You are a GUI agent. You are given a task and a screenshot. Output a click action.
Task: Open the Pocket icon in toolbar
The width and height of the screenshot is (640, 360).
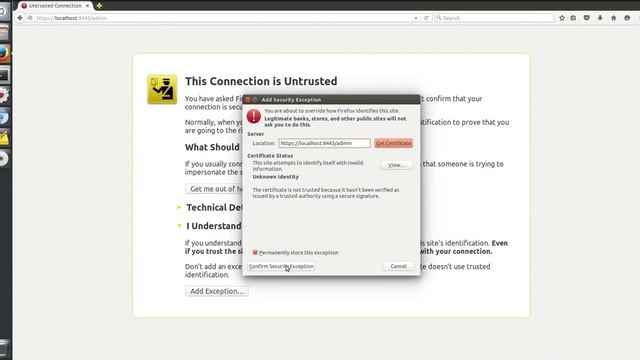click(x=587, y=18)
